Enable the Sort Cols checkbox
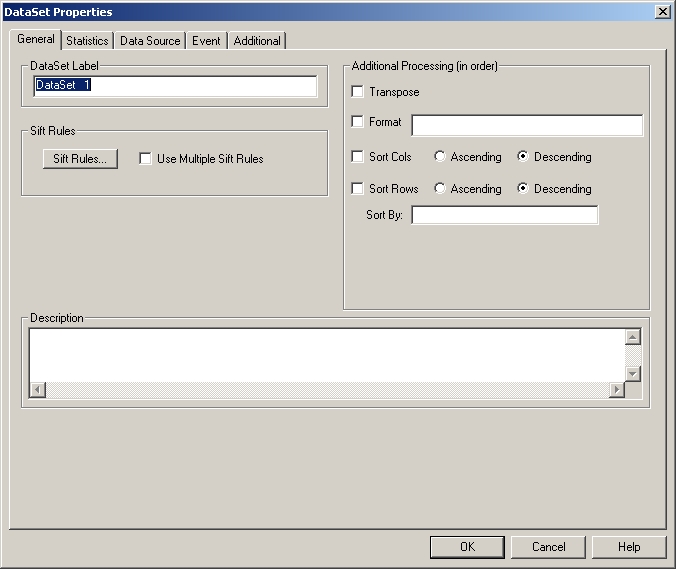Screen dimensions: 676x569 pos(358,157)
